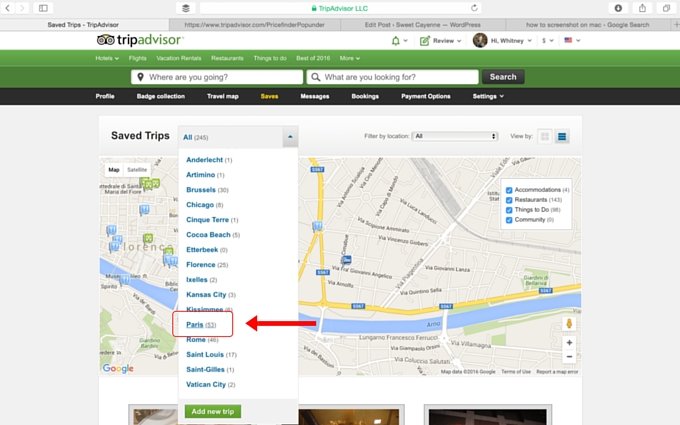Switch map to Satellite view
680x425 pixels.
click(137, 170)
